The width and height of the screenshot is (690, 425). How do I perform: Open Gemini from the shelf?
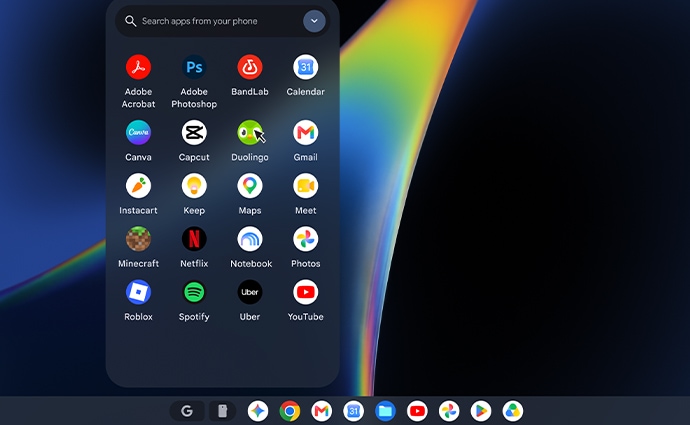pyautogui.click(x=258, y=411)
